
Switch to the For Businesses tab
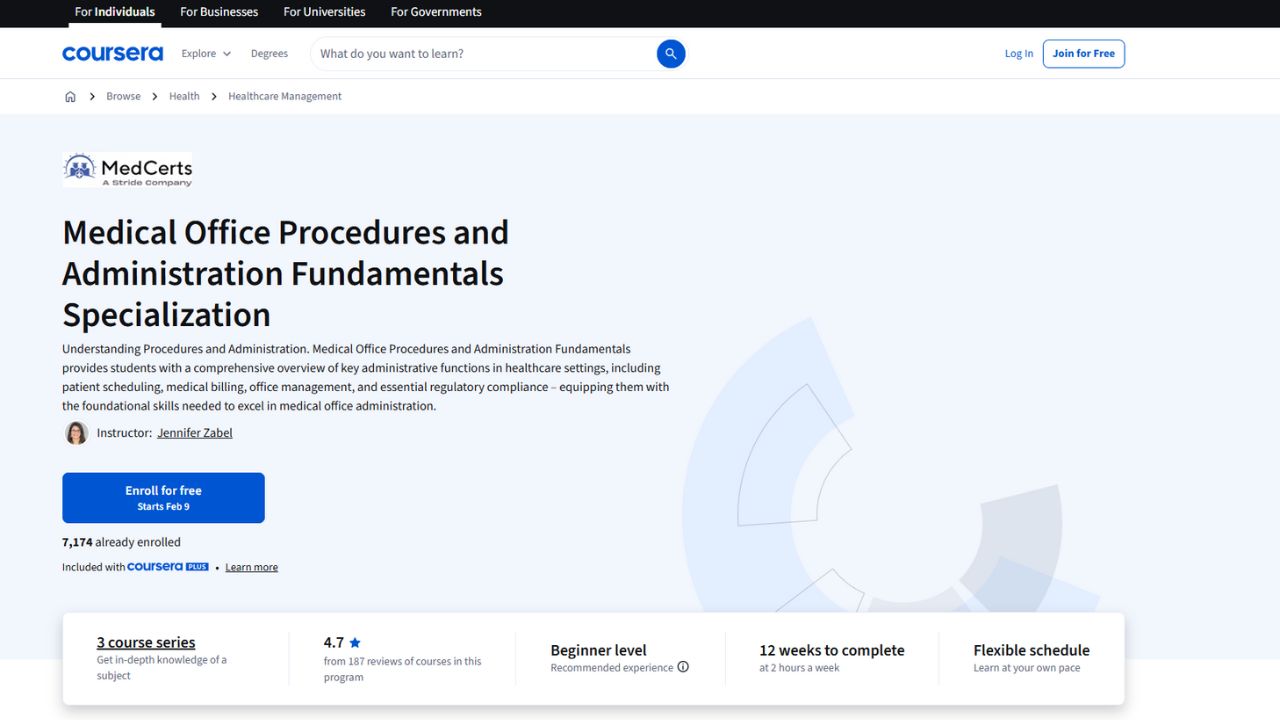219,12
